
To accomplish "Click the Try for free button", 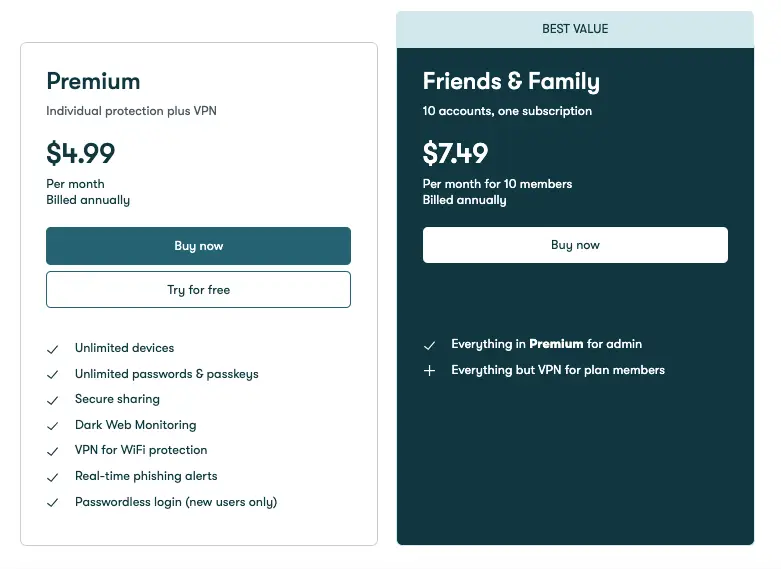I will click(198, 289).
